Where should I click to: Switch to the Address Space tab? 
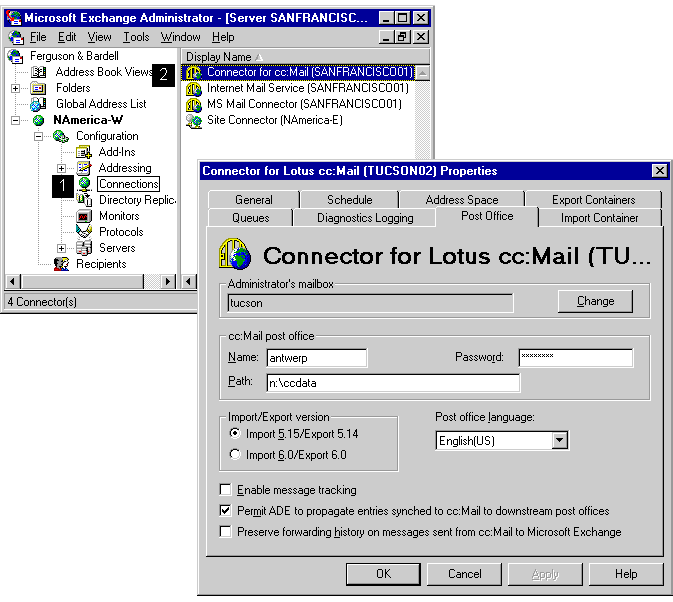point(462,200)
